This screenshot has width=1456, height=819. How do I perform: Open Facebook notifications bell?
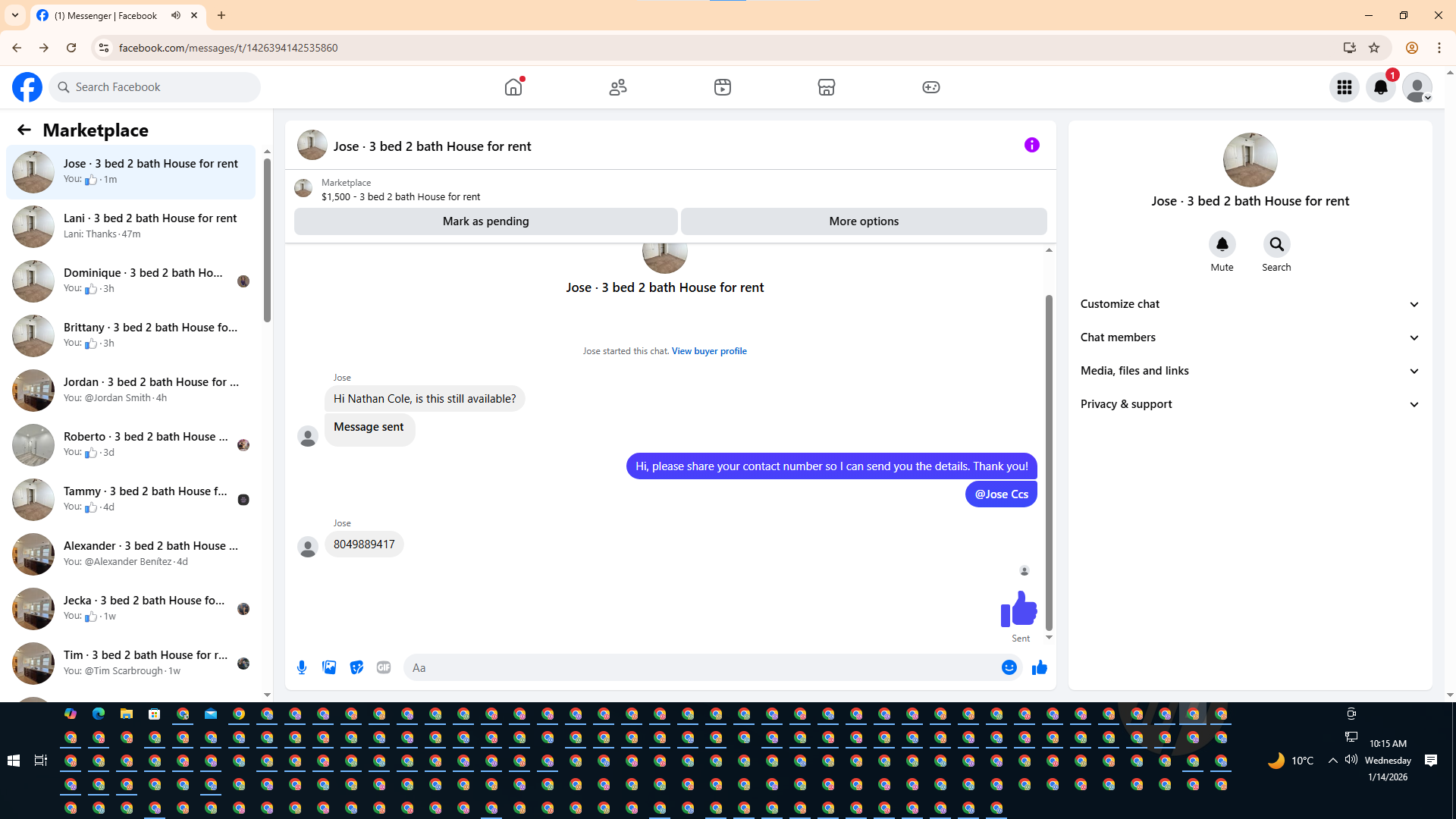[x=1380, y=87]
